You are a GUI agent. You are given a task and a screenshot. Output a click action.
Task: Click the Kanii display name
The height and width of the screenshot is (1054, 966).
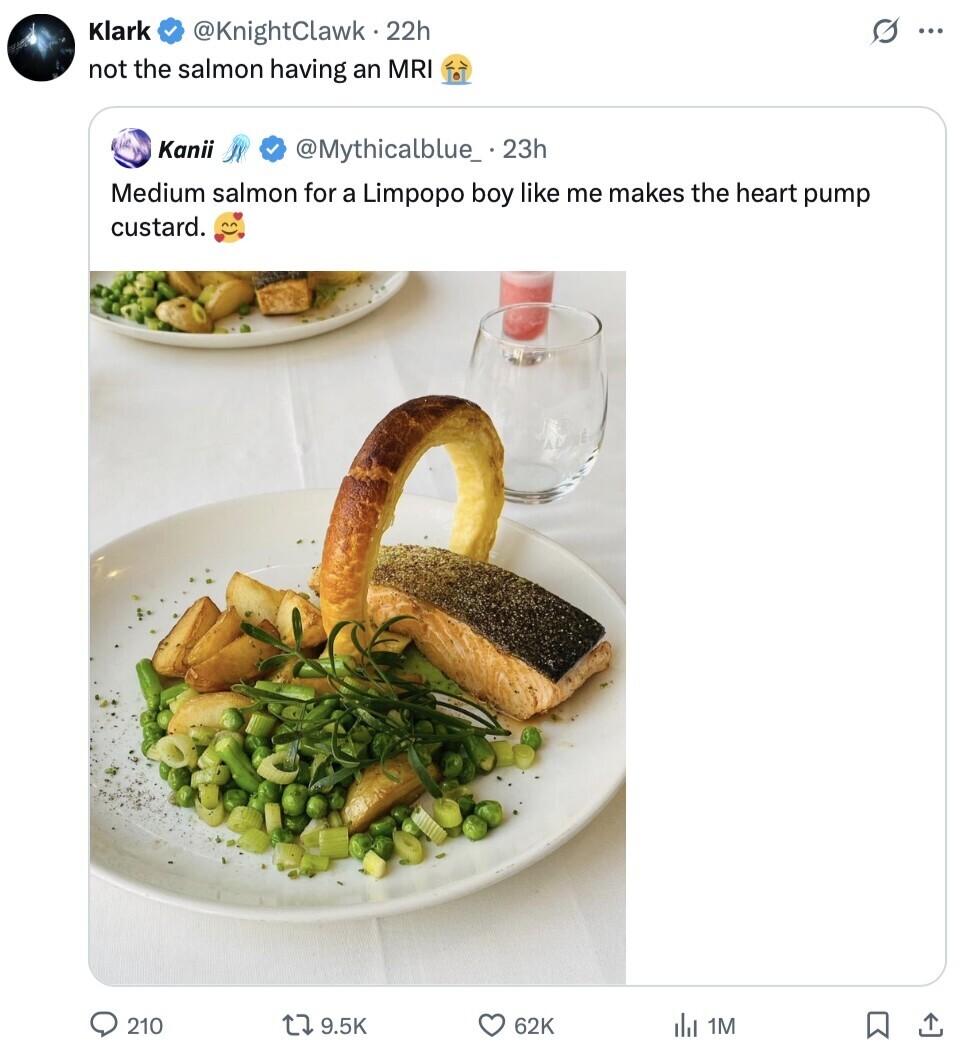[x=186, y=149]
